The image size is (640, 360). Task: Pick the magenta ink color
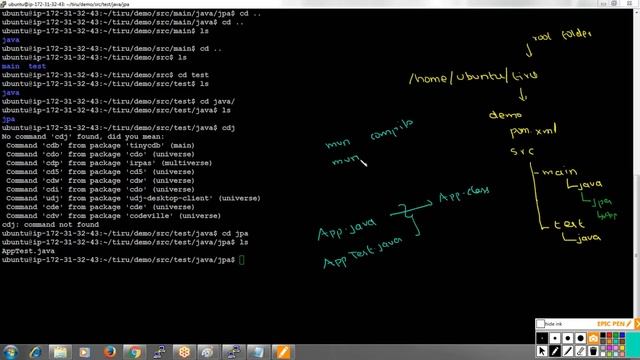click(609, 348)
